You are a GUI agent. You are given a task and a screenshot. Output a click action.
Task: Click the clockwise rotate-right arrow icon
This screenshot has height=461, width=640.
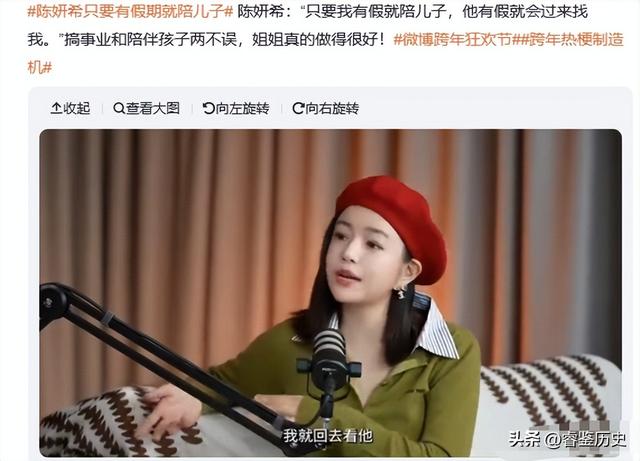click(298, 108)
